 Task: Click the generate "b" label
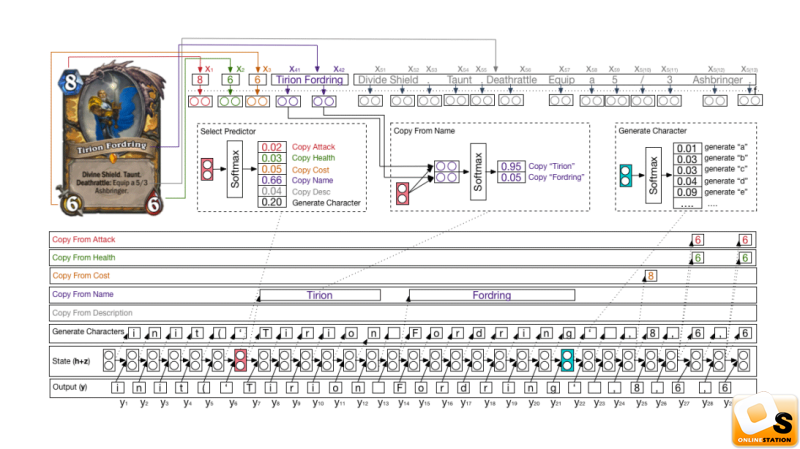pyautogui.click(x=726, y=158)
